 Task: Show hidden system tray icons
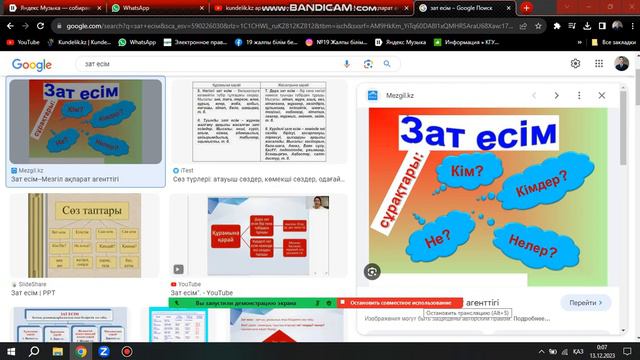pos(541,351)
